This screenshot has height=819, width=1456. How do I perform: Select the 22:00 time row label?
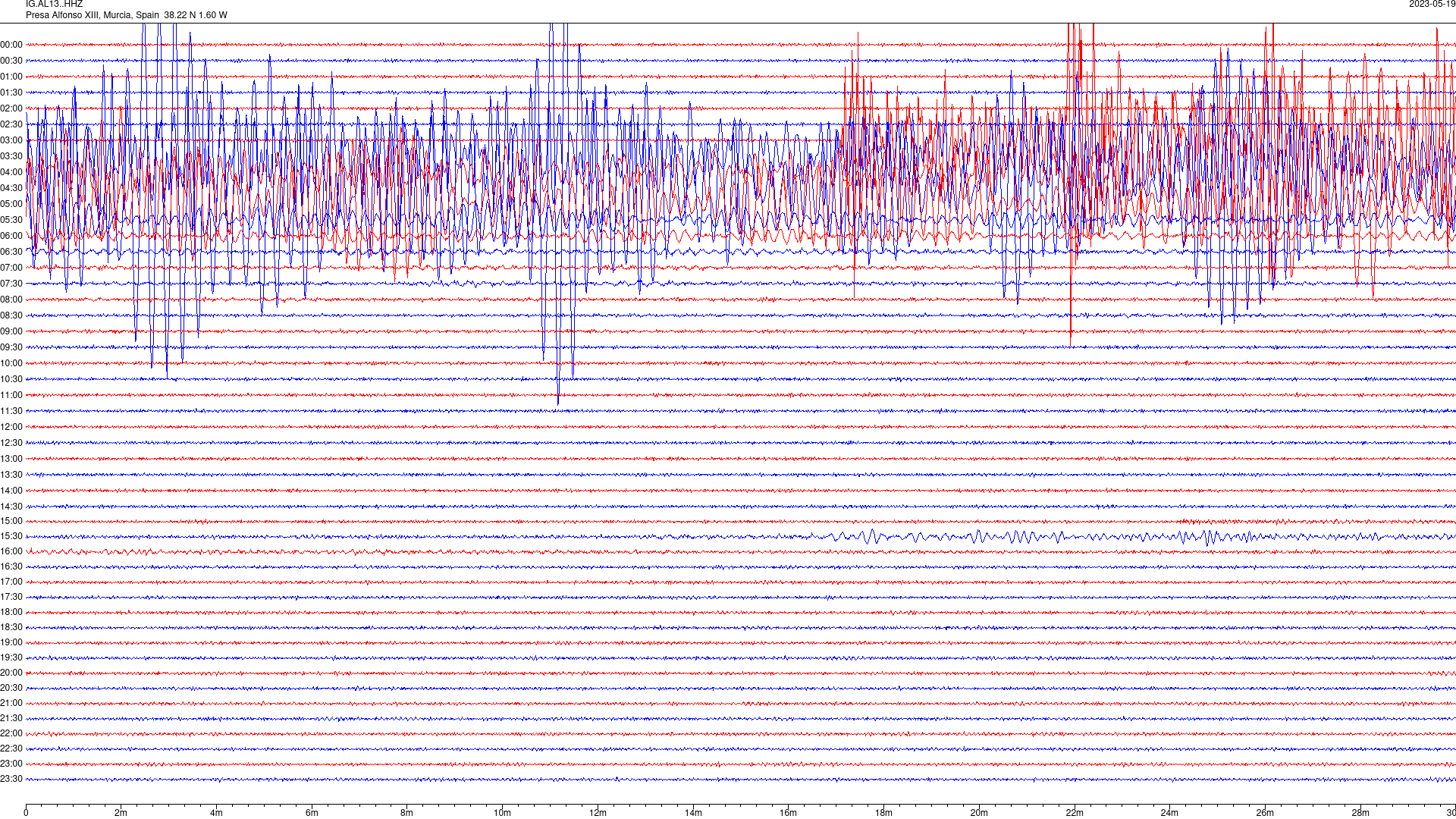click(11, 733)
